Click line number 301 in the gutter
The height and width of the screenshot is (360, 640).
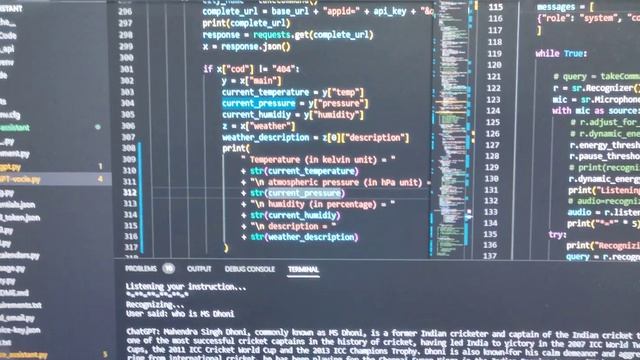127,69
